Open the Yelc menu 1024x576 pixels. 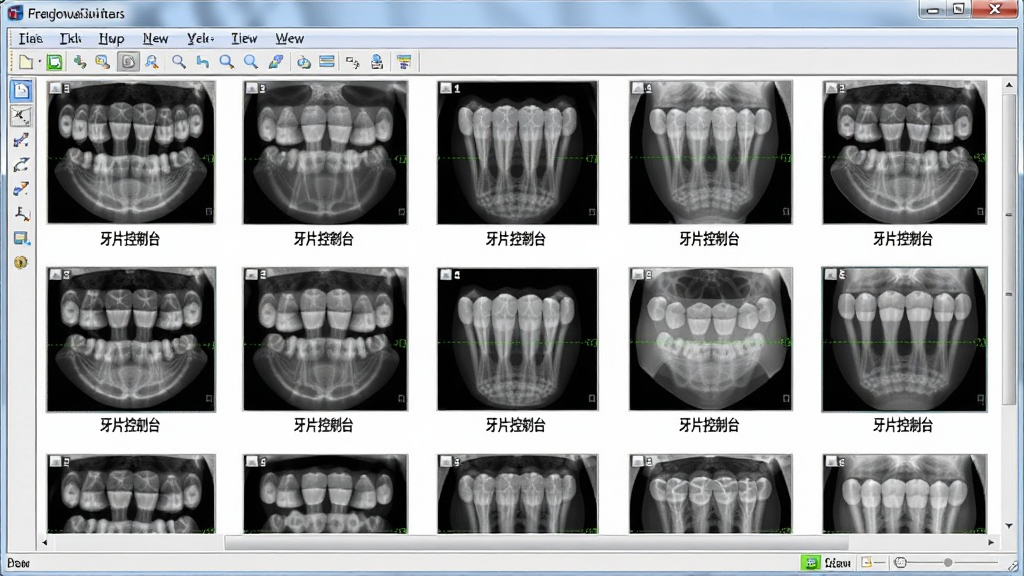(x=200, y=39)
